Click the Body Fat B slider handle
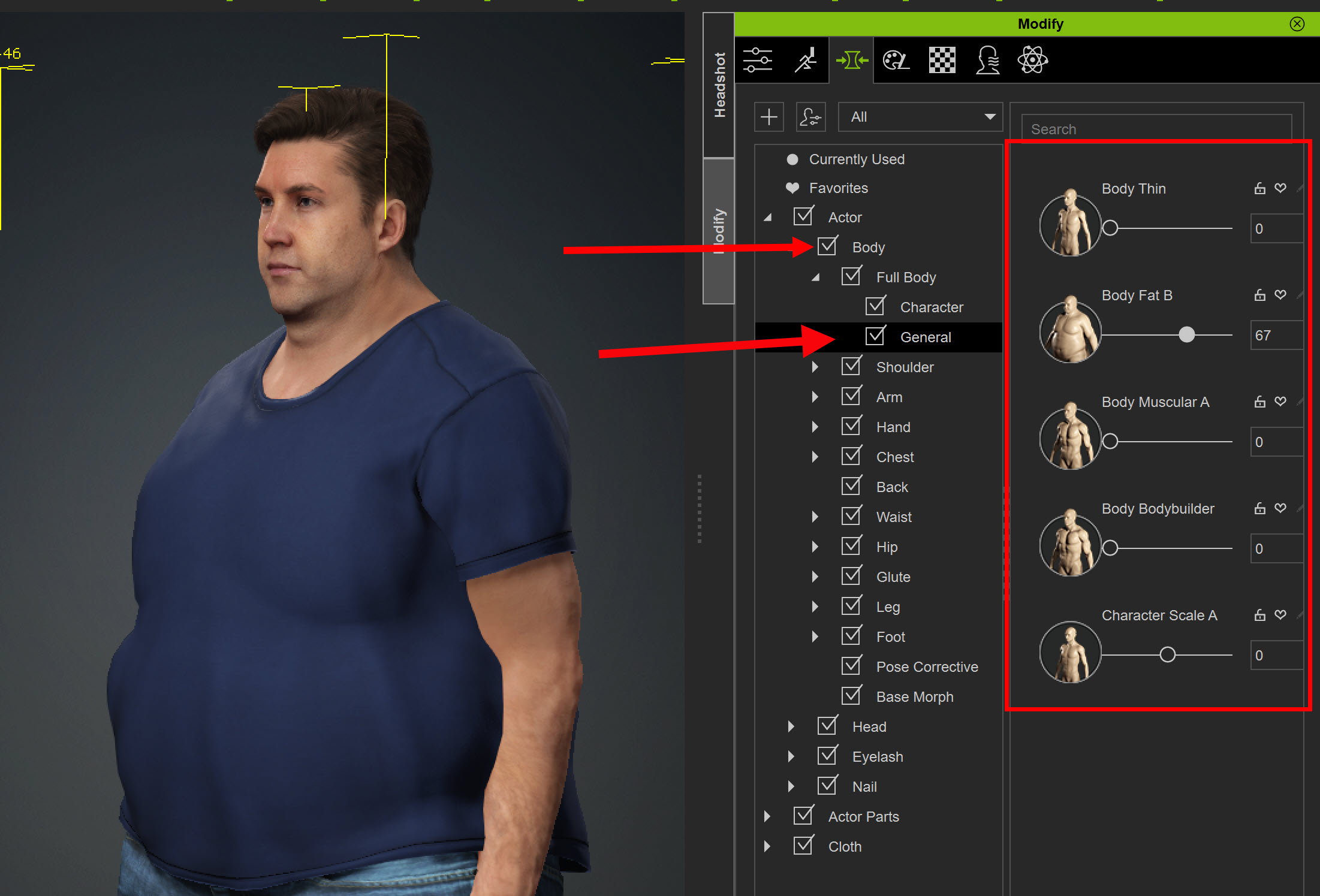Viewport: 1320px width, 896px height. pos(1186,334)
